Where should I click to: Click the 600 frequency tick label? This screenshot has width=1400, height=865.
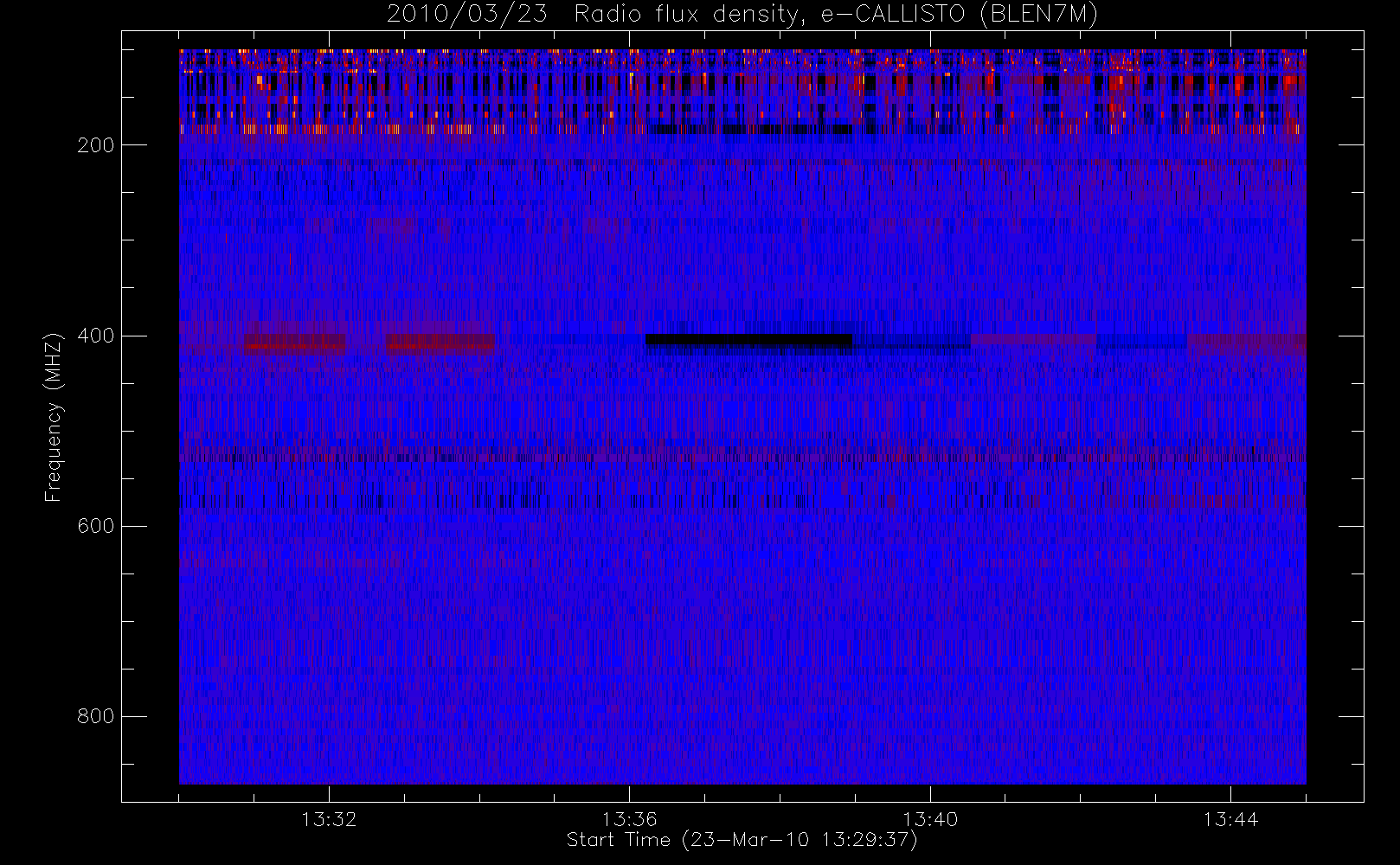point(96,526)
